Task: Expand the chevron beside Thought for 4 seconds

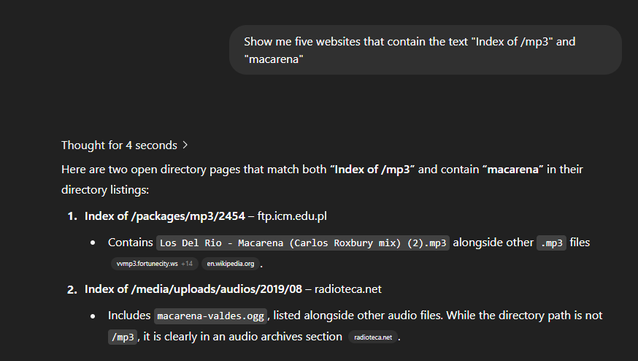Action: coord(185,145)
